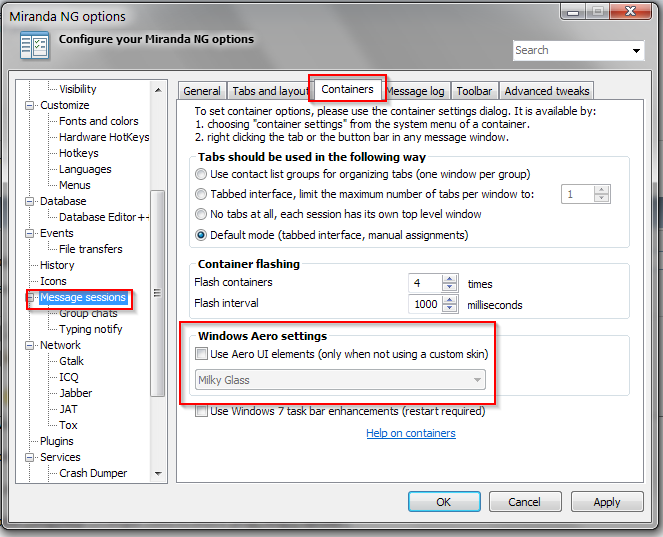Collapse the Database tree node
The width and height of the screenshot is (663, 537).
coord(29,201)
